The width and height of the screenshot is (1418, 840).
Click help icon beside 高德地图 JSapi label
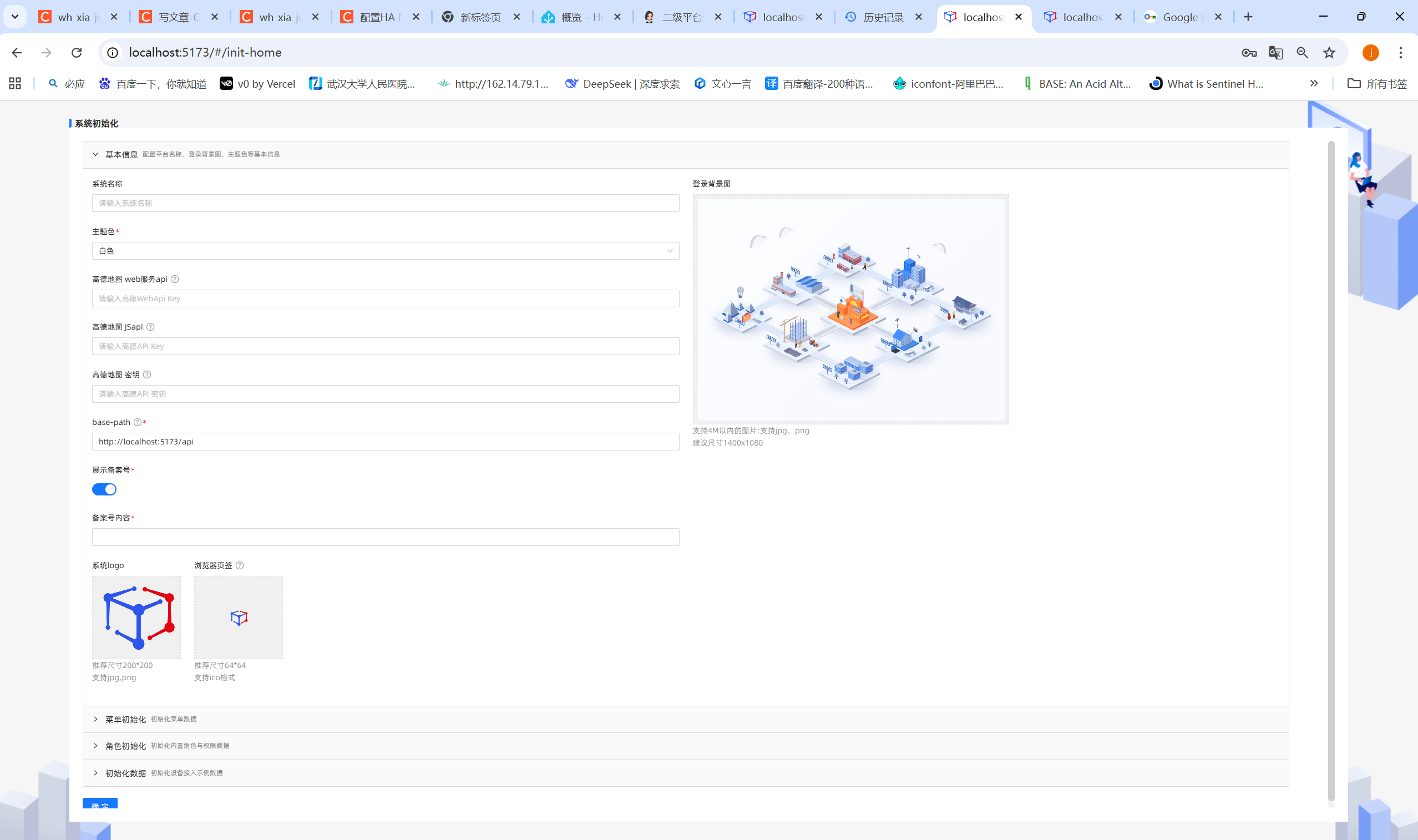(150, 327)
